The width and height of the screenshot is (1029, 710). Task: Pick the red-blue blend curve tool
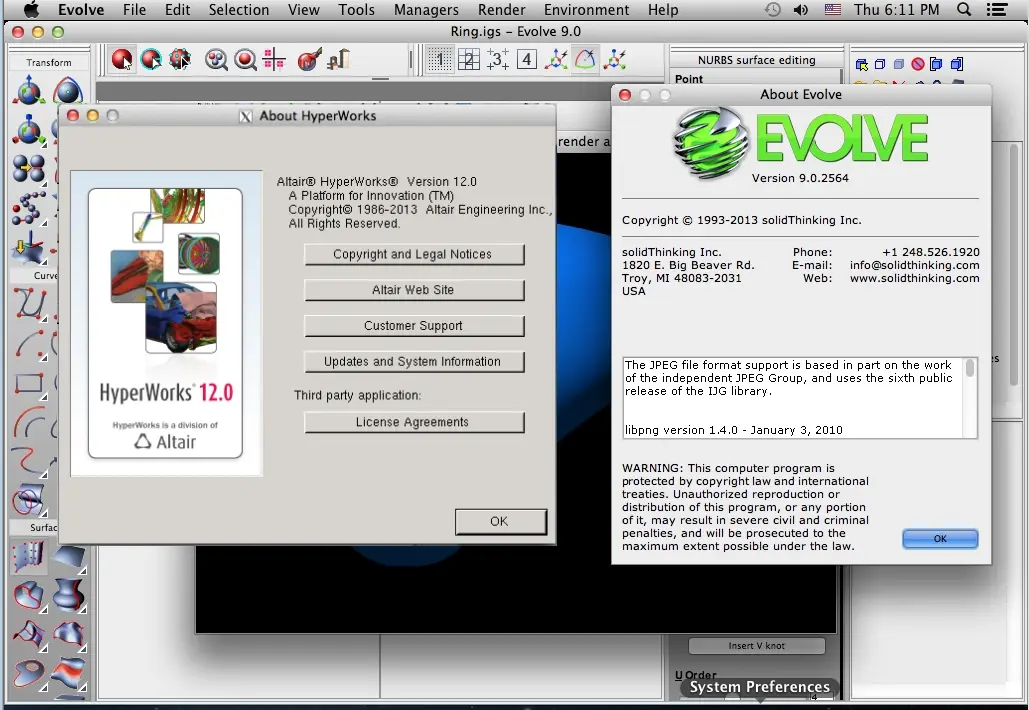30,461
